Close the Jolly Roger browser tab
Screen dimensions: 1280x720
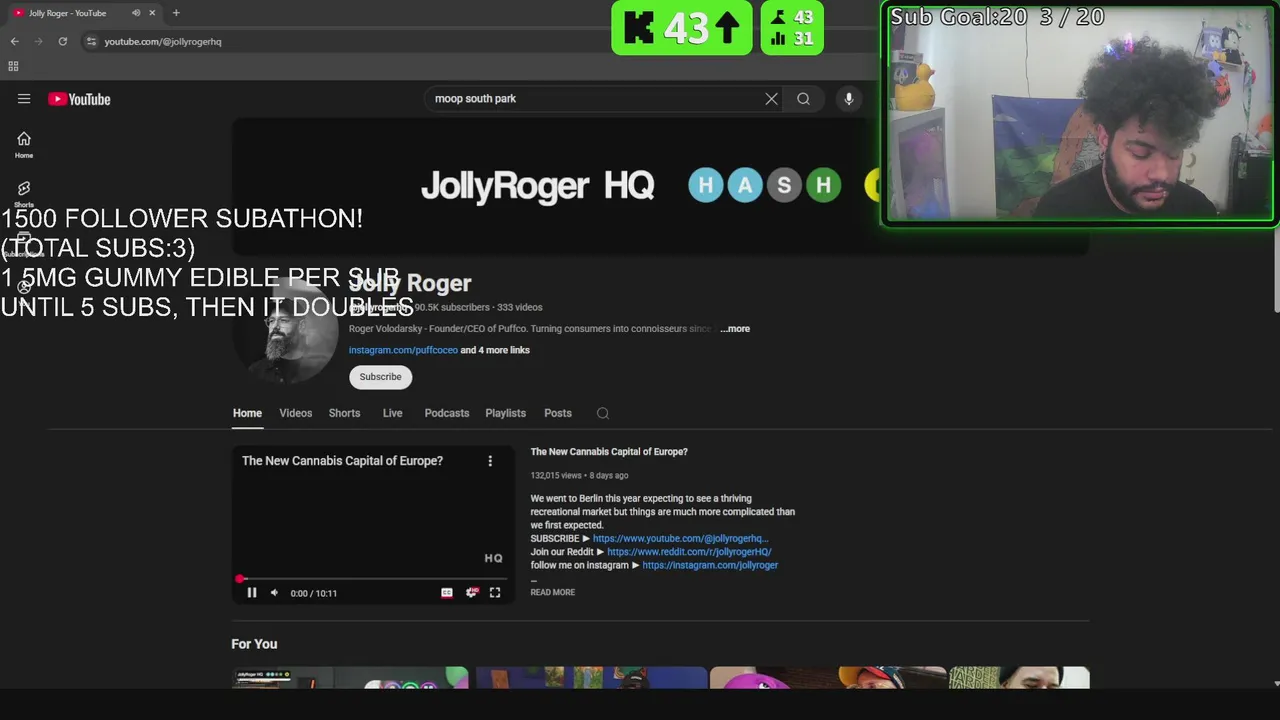pos(152,13)
